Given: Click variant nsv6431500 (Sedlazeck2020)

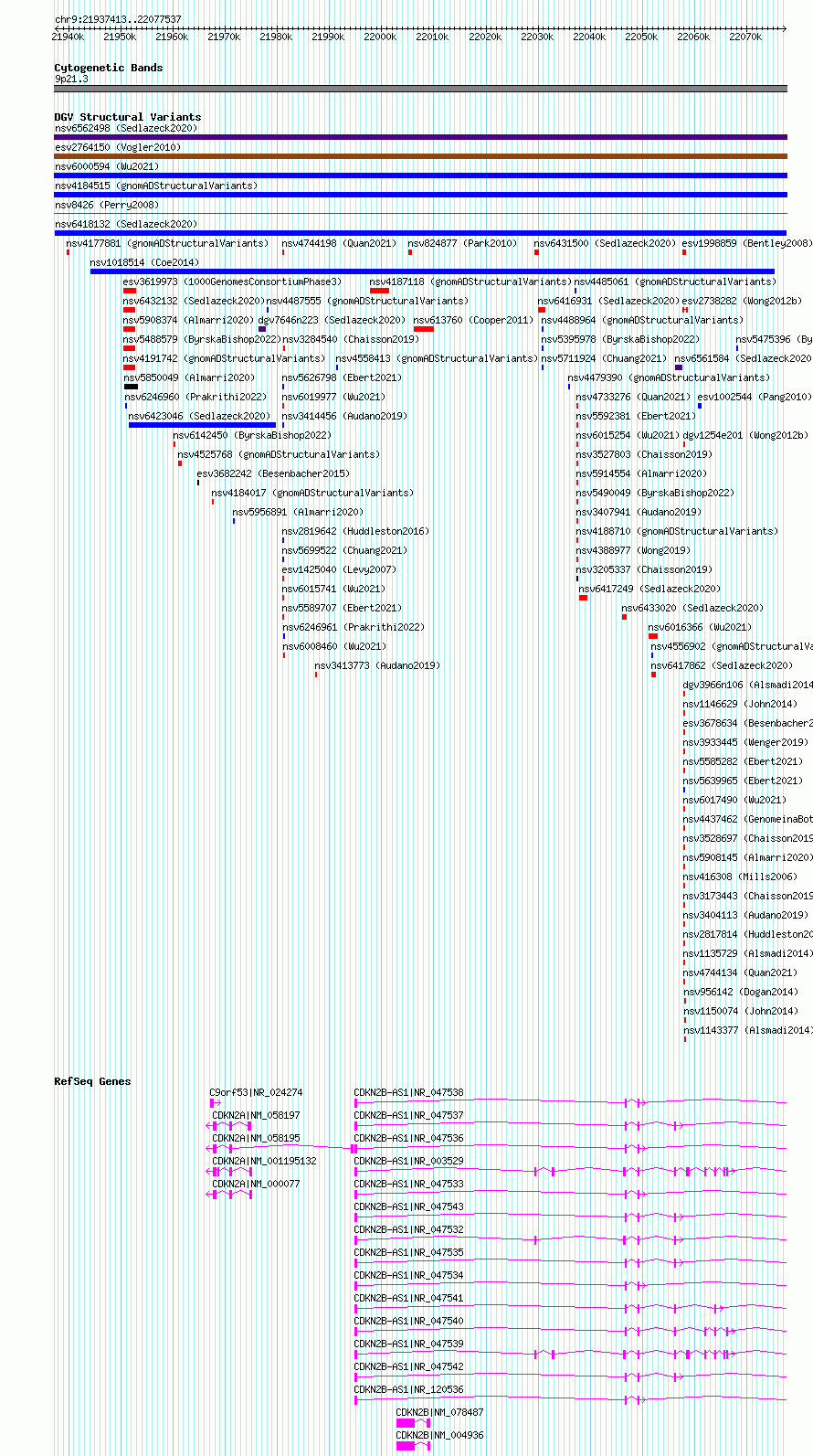Looking at the screenshot, I should (x=605, y=243).
